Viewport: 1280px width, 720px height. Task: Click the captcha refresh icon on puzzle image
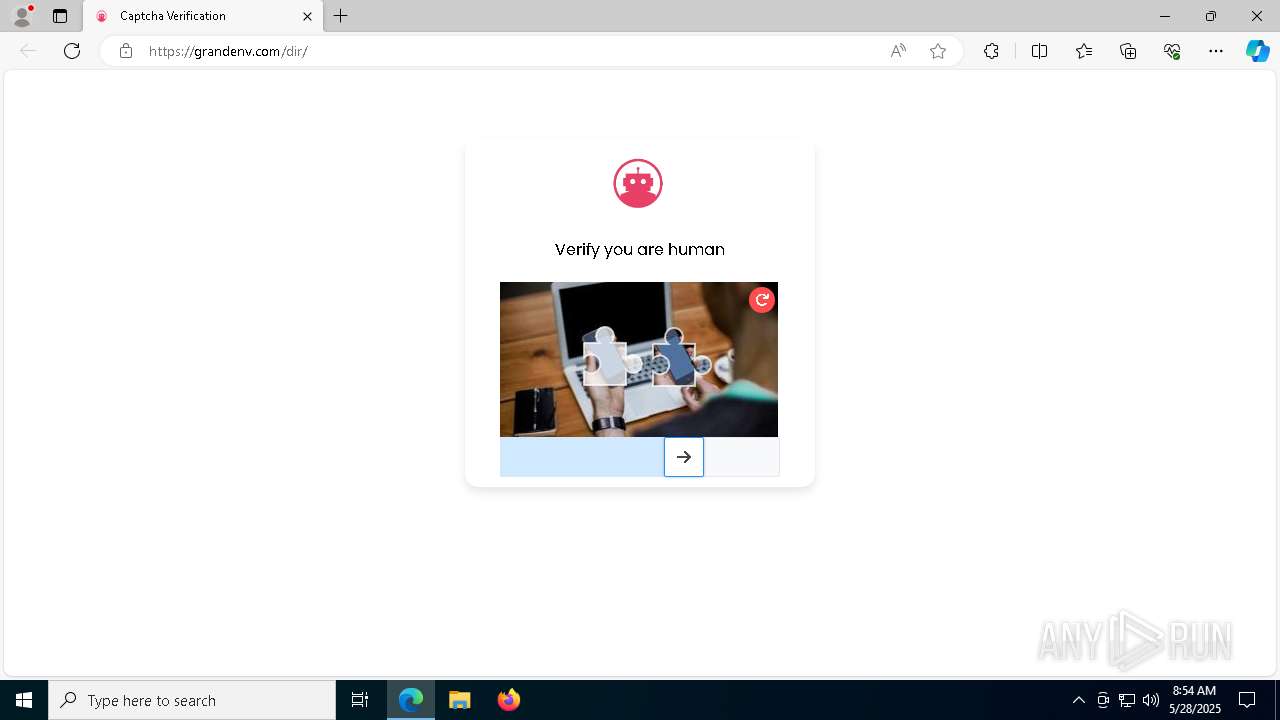(762, 300)
